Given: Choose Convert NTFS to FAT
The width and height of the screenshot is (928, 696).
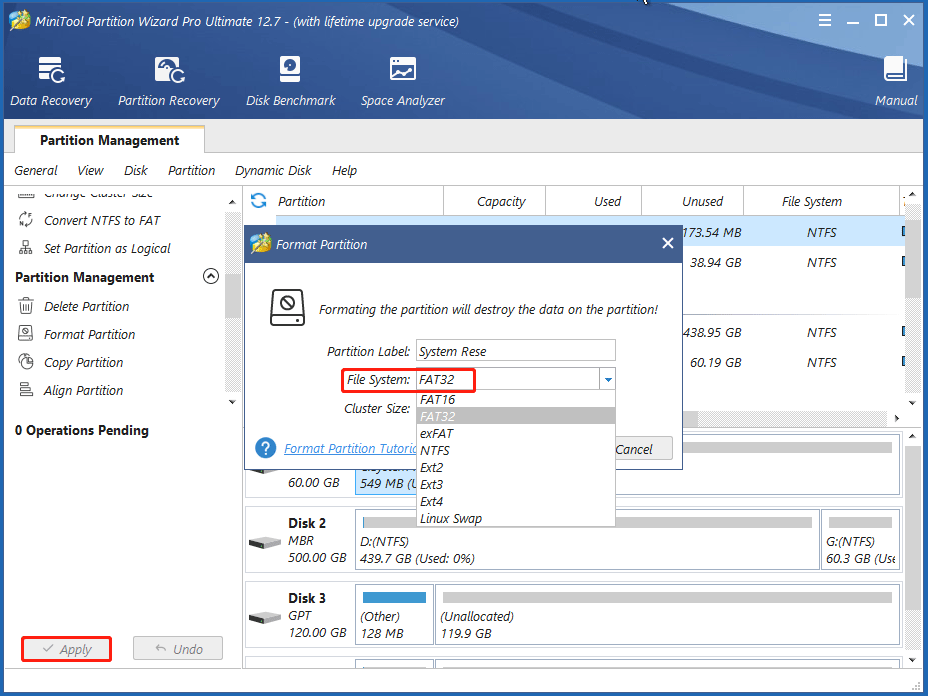Looking at the screenshot, I should point(89,219).
